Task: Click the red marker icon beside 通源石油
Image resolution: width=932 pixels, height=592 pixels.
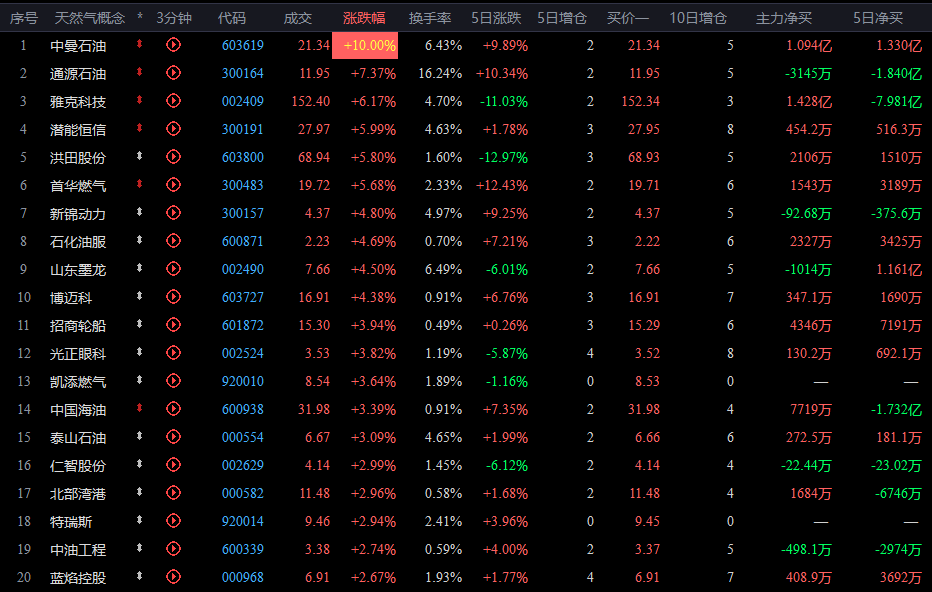Action: 140,72
